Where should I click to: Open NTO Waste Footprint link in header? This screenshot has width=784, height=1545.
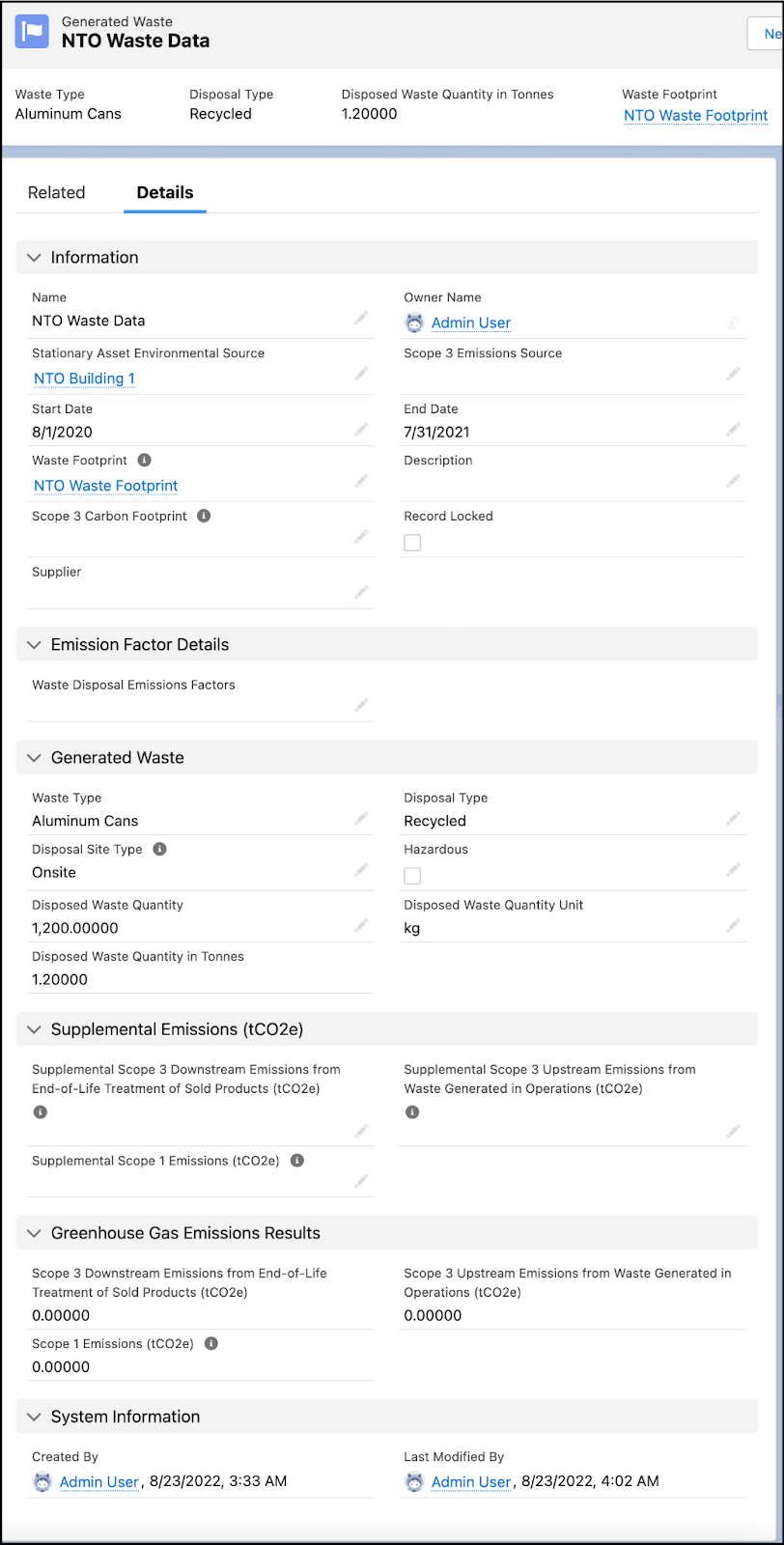click(x=695, y=116)
